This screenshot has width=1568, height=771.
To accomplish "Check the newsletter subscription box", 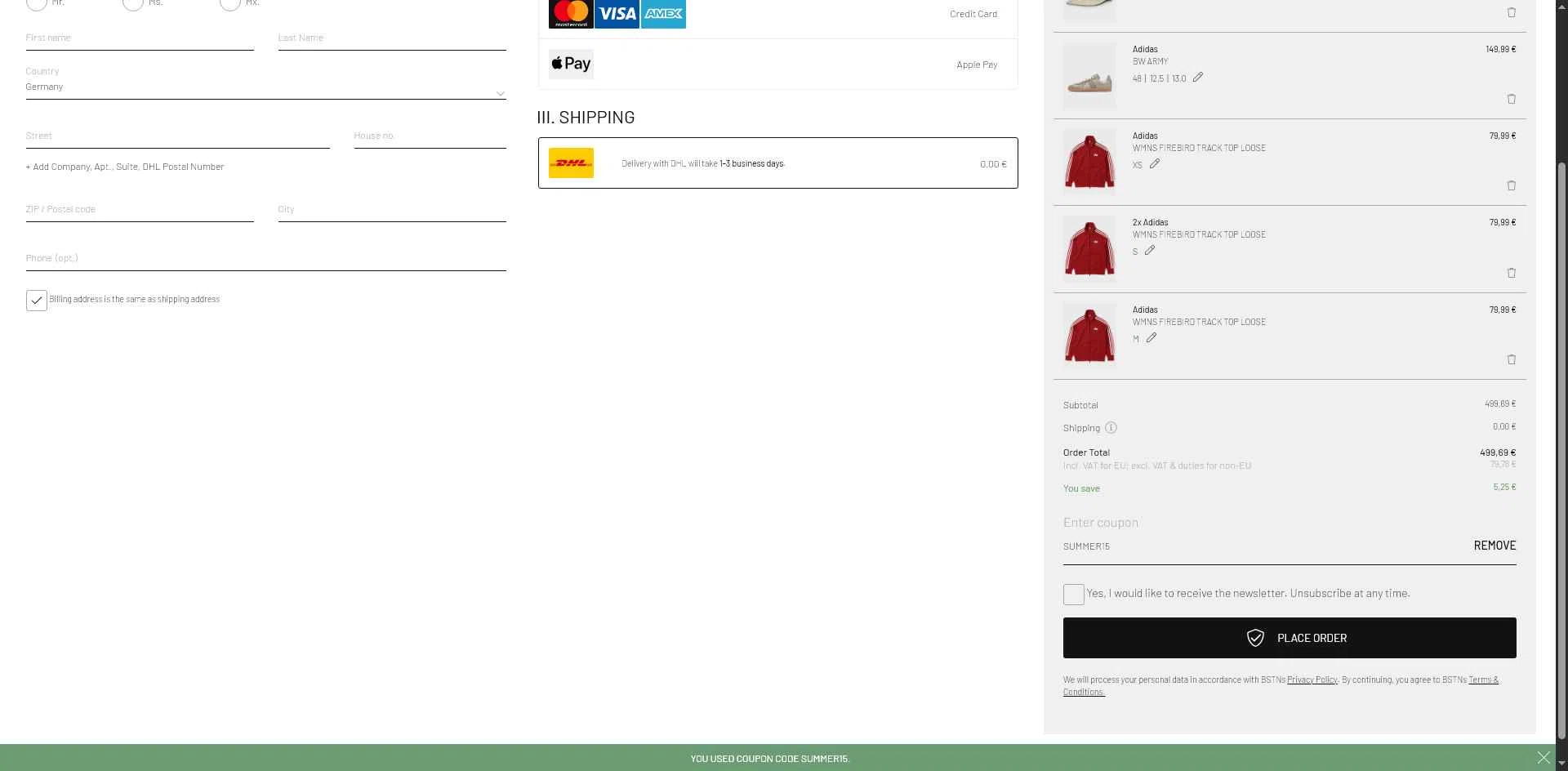I will coord(1074,595).
